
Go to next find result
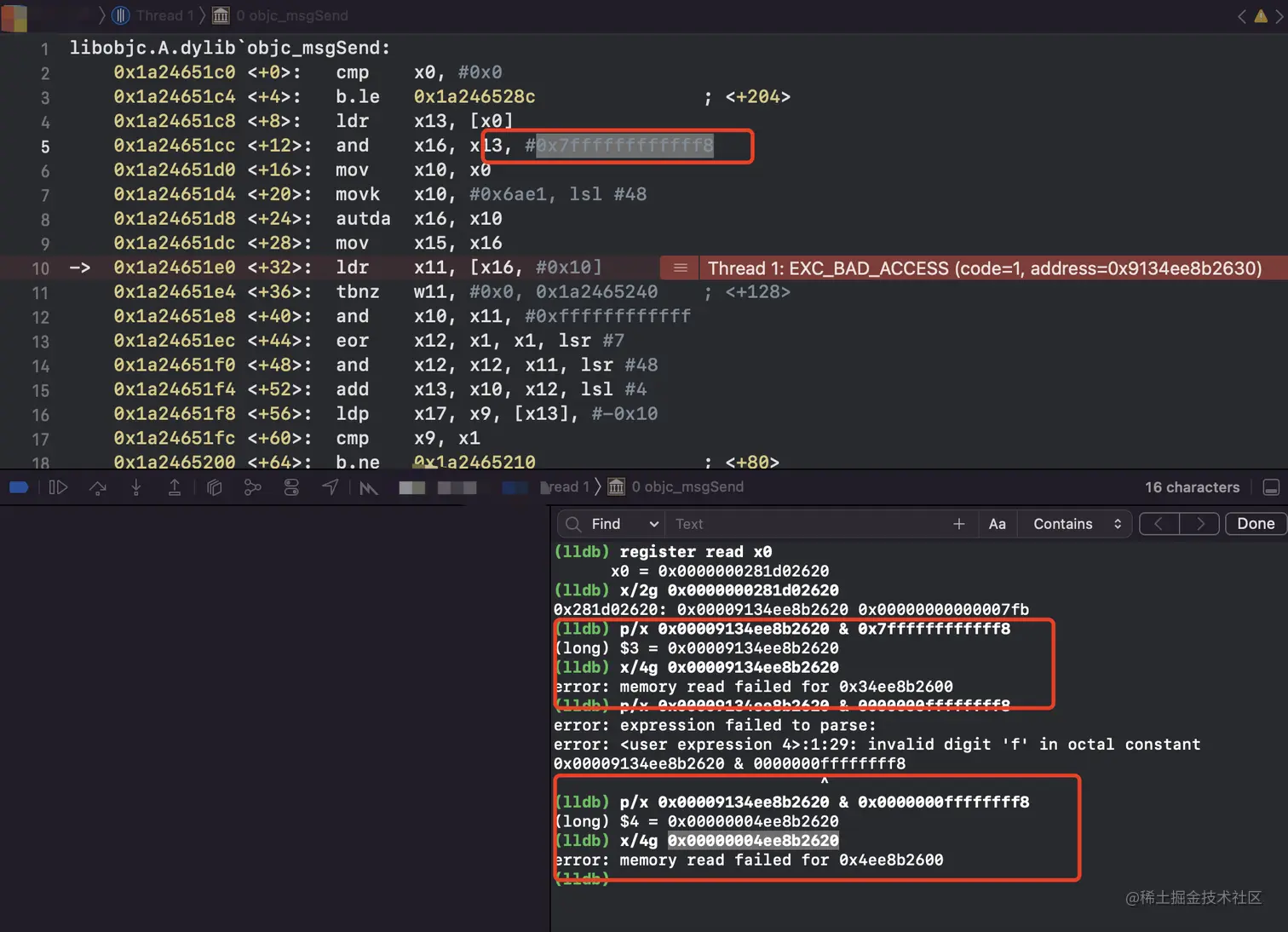1199,524
